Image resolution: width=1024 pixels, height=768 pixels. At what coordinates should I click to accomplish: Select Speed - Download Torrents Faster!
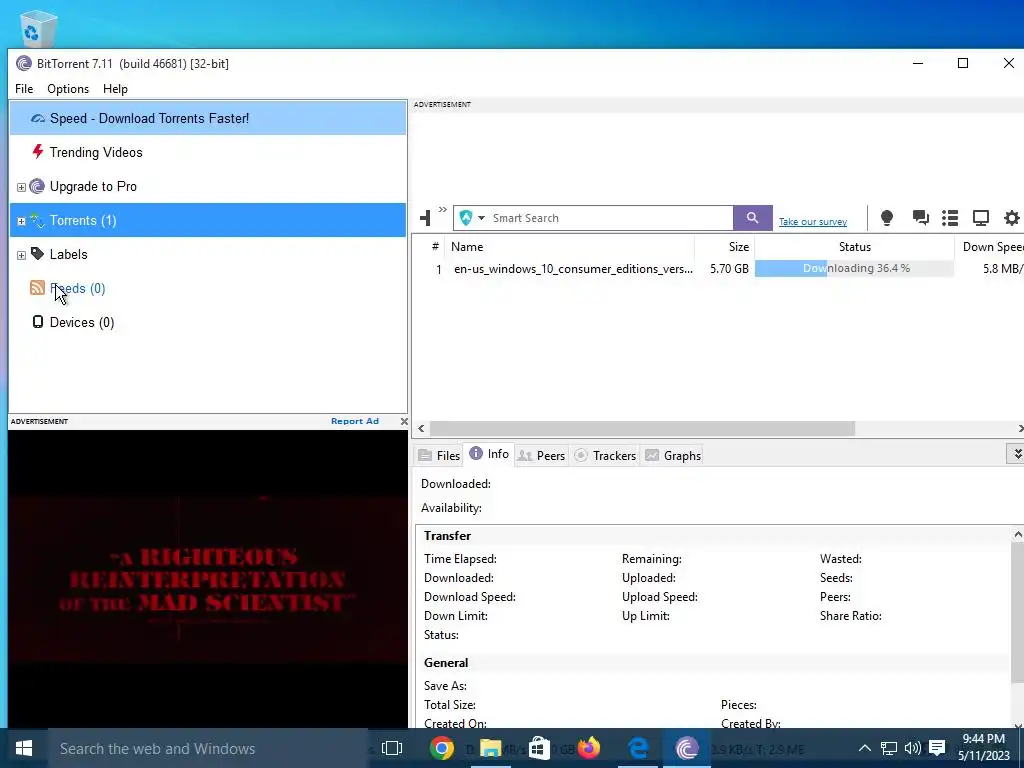(x=208, y=118)
